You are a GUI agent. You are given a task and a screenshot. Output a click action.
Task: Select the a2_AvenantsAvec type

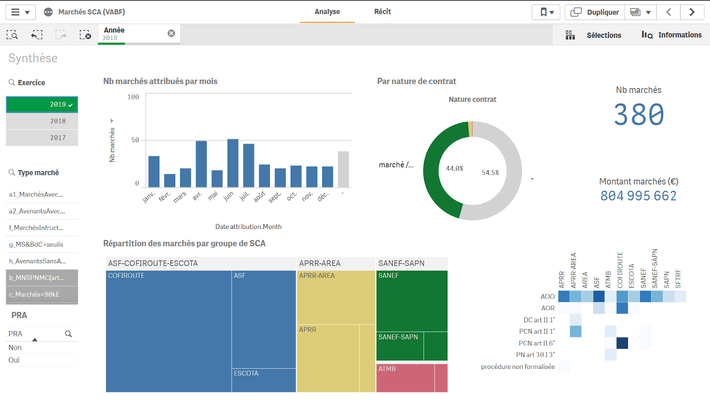[42, 211]
